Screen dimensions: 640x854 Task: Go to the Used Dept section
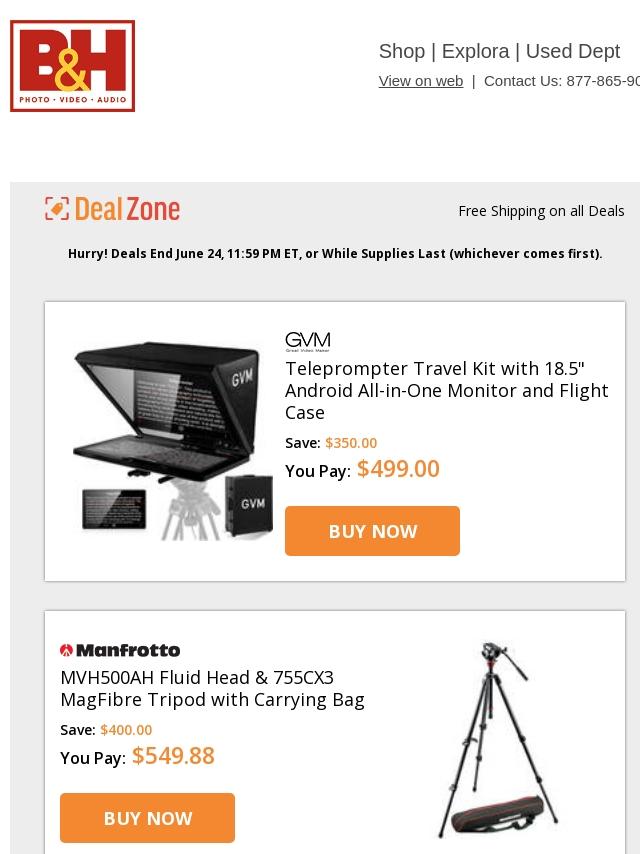[572, 51]
